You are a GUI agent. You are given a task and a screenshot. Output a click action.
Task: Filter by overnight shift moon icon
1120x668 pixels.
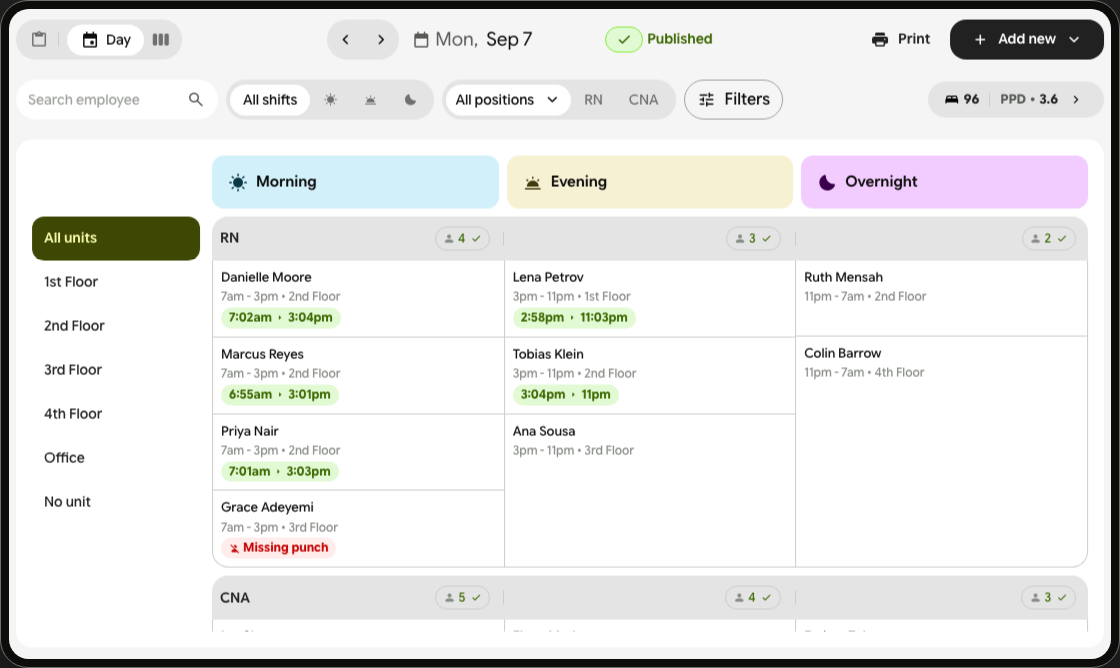[410, 99]
